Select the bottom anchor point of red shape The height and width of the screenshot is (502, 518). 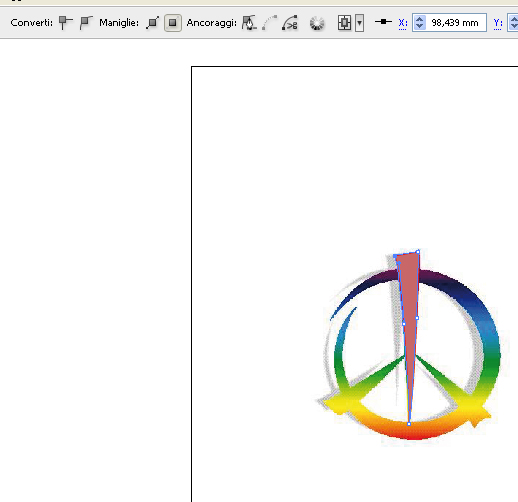tap(409, 424)
